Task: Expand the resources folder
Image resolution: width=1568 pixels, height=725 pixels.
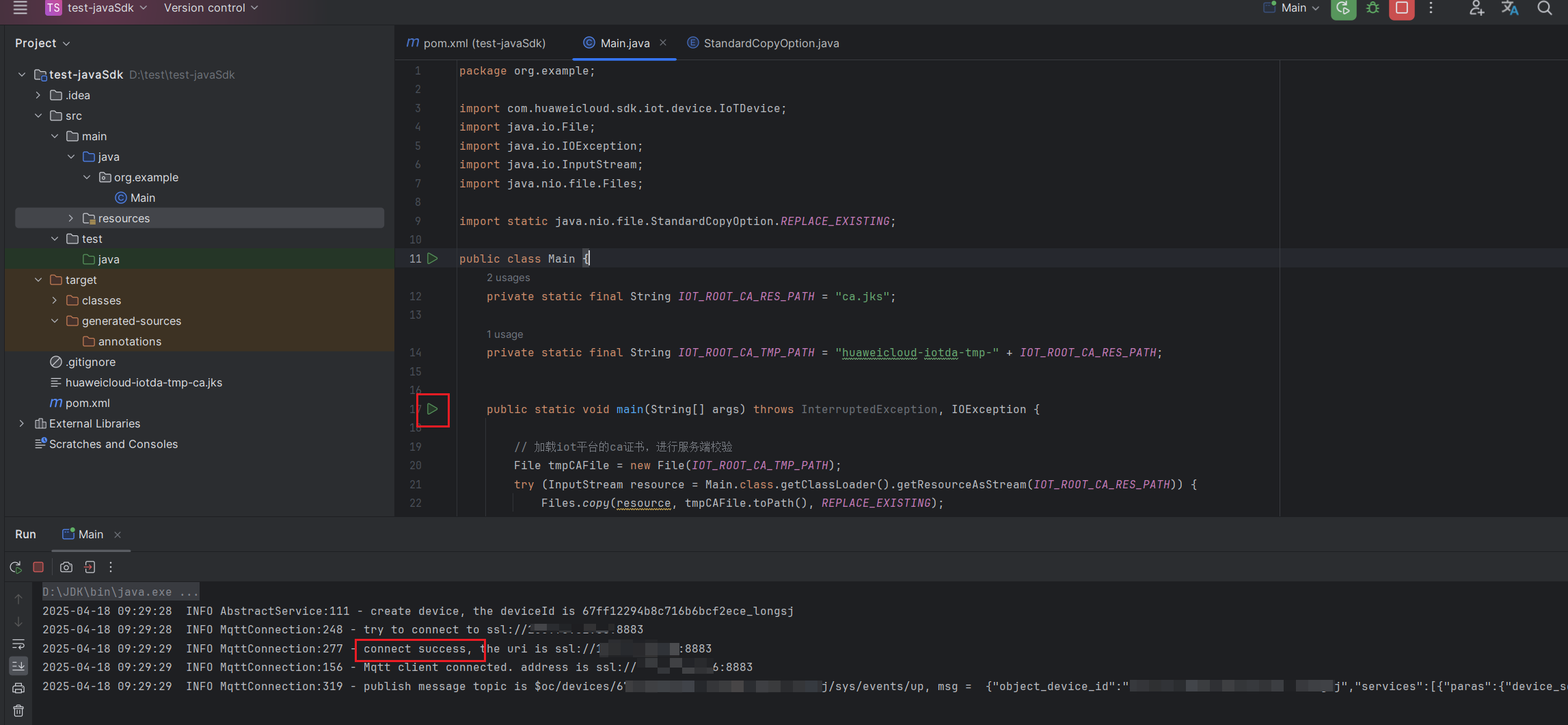Action: click(71, 218)
